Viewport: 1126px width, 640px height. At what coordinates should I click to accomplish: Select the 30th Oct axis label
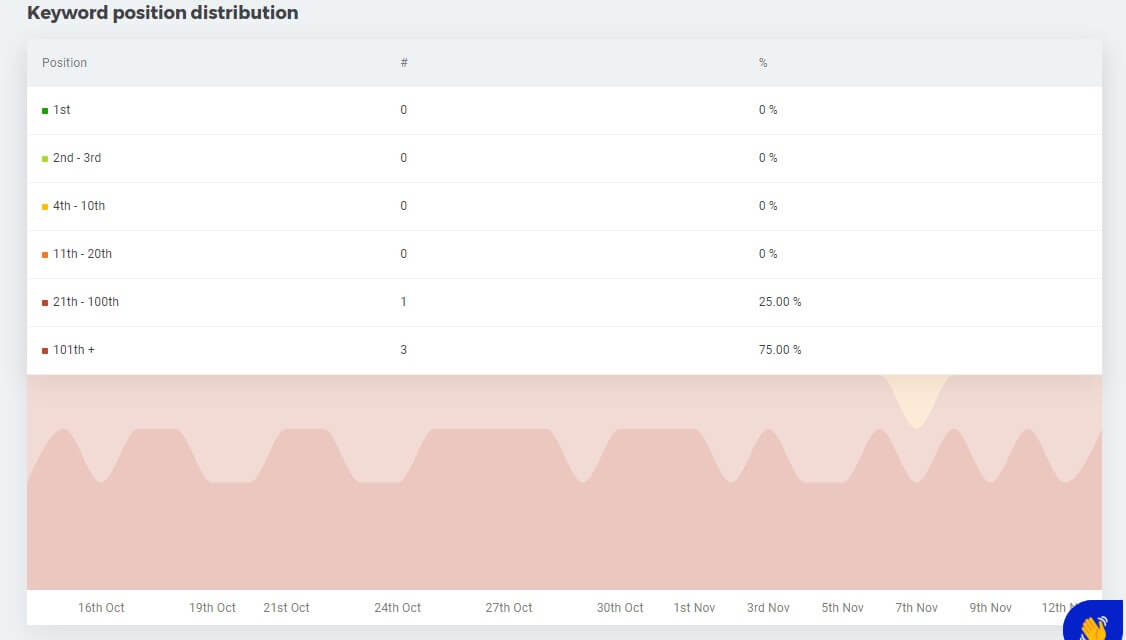pyautogui.click(x=620, y=608)
